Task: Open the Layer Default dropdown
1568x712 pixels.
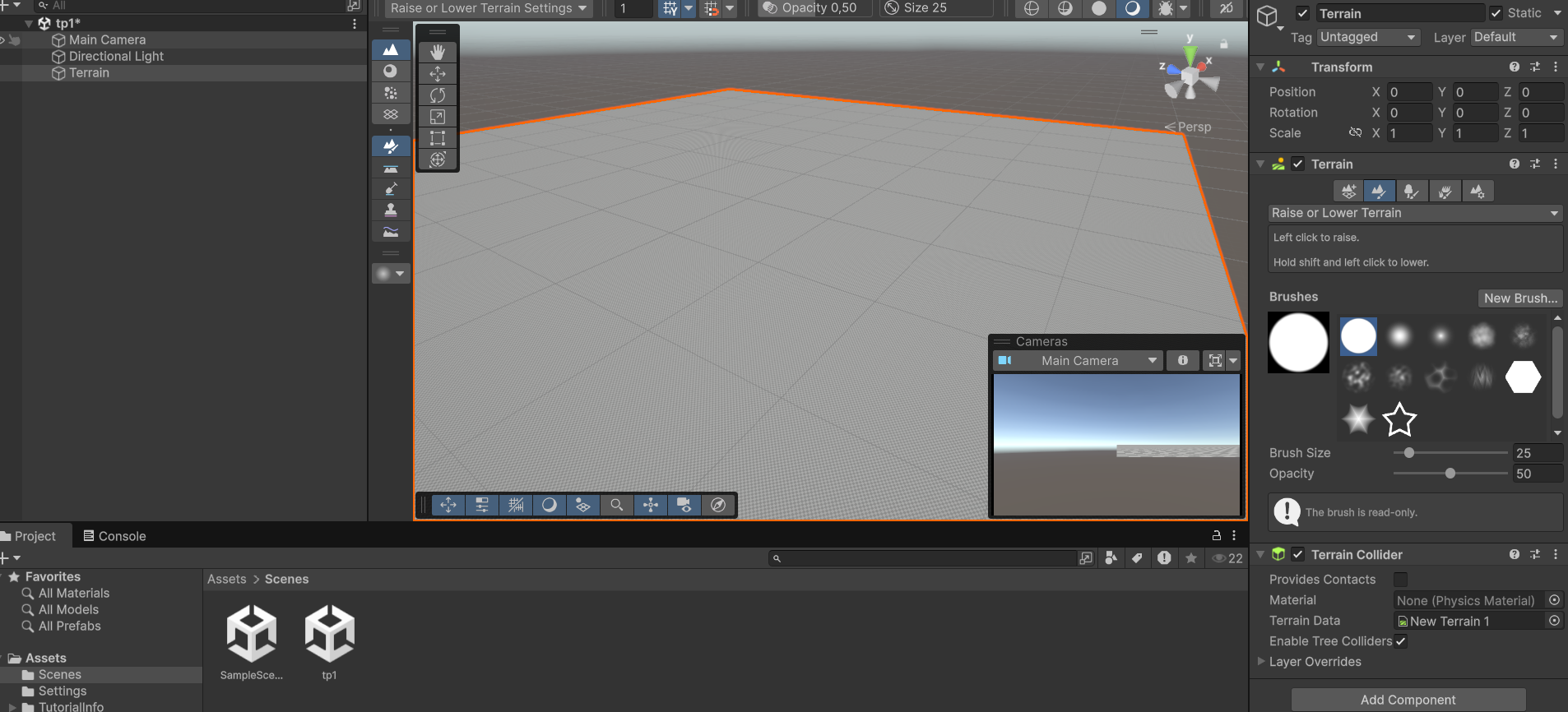Action: pos(1515,37)
